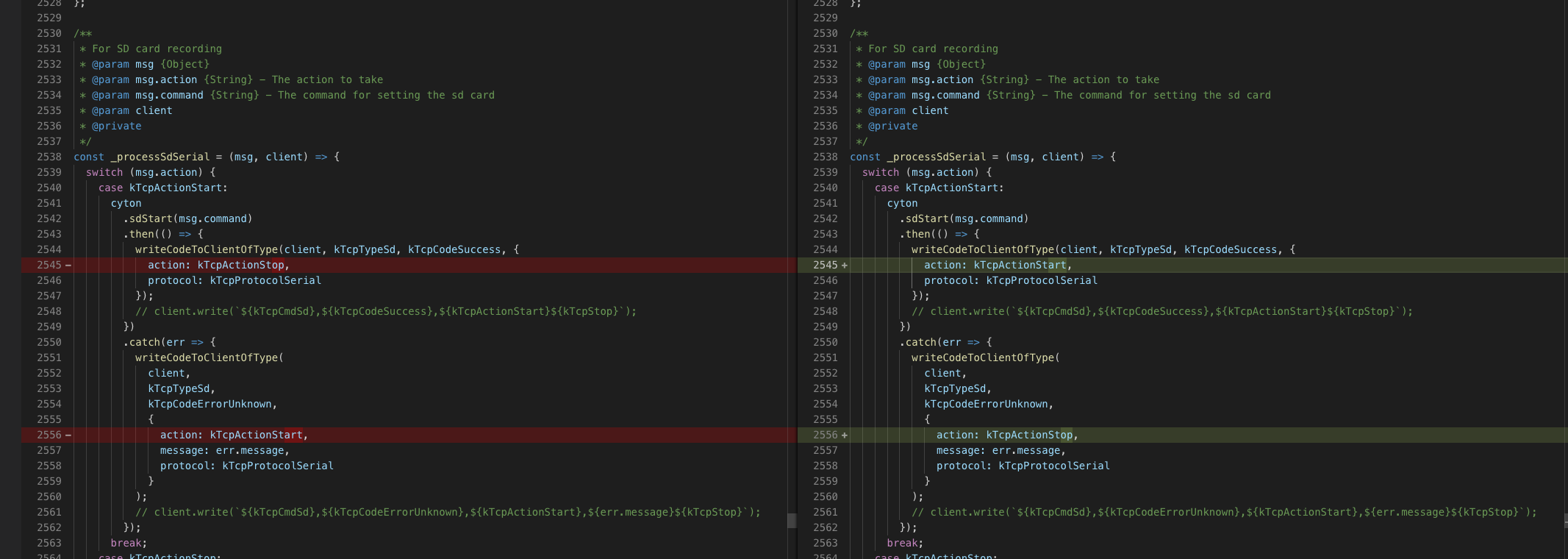Click 'switch' keyword in the left pane
The height and width of the screenshot is (559, 1568).
[104, 172]
